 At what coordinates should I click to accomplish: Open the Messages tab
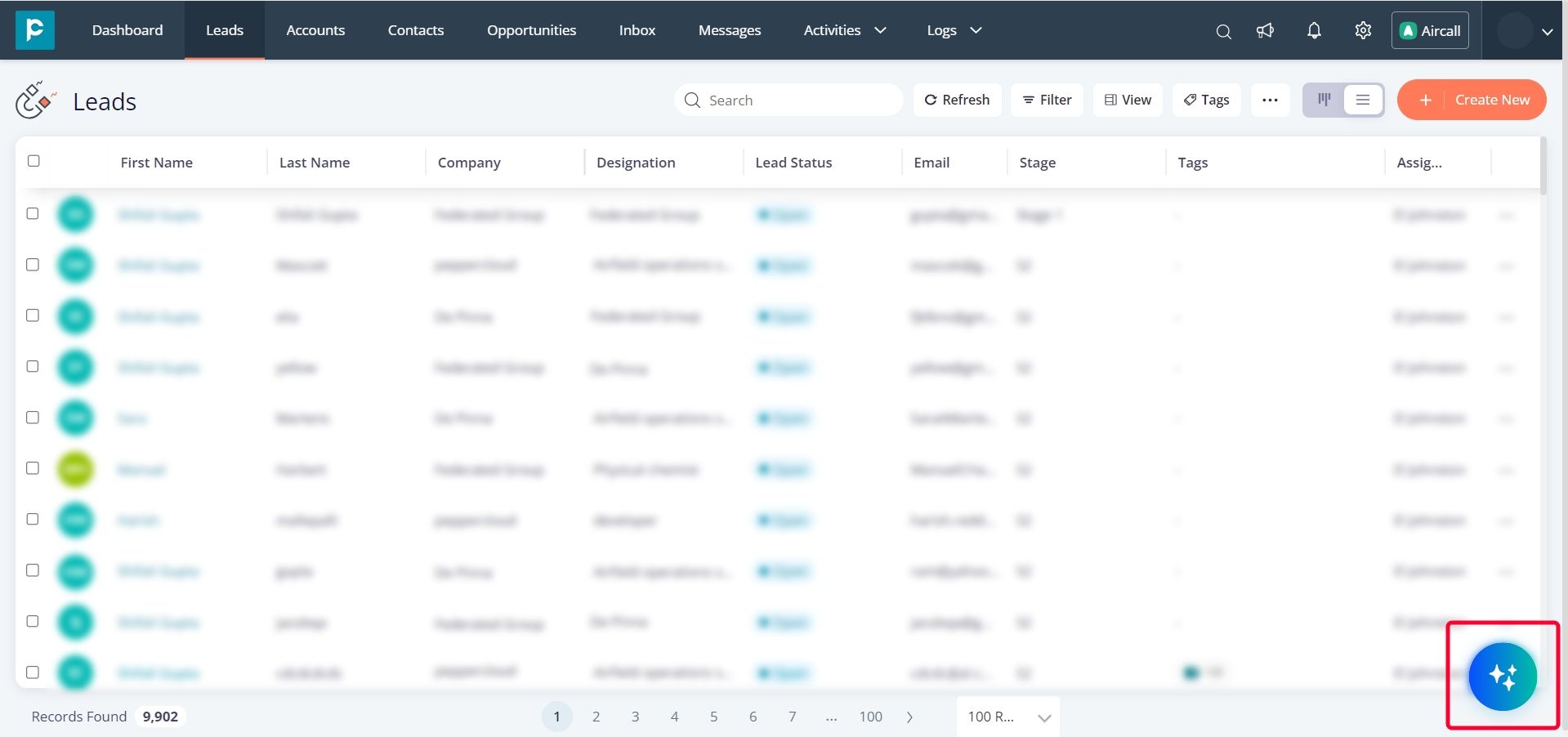click(x=730, y=30)
